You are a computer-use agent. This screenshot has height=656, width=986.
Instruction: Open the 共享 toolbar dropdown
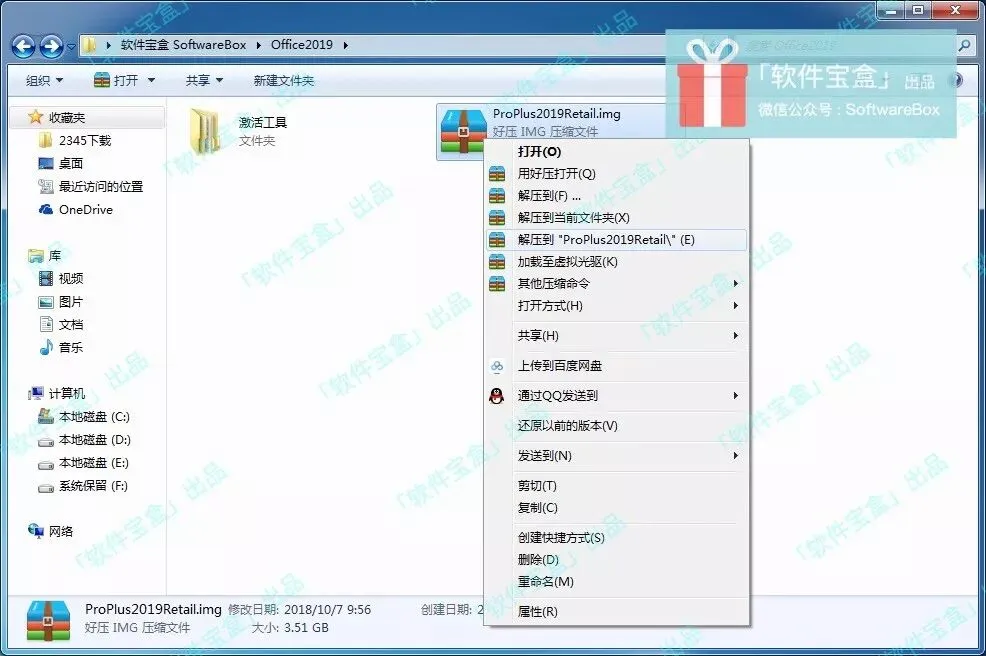204,81
